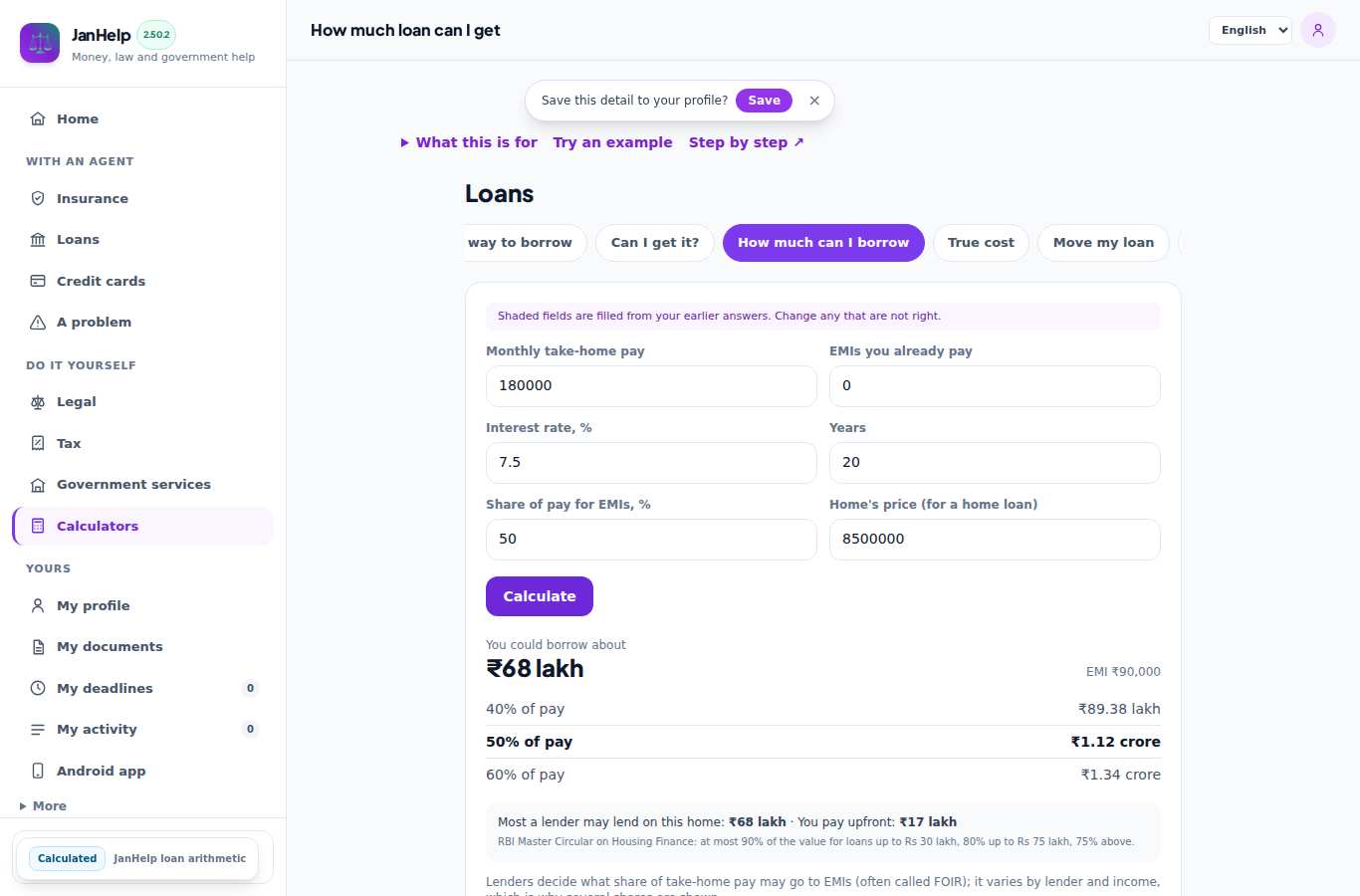Click the My documents file icon
Viewport: 1360px width, 896px height.
coord(38,646)
